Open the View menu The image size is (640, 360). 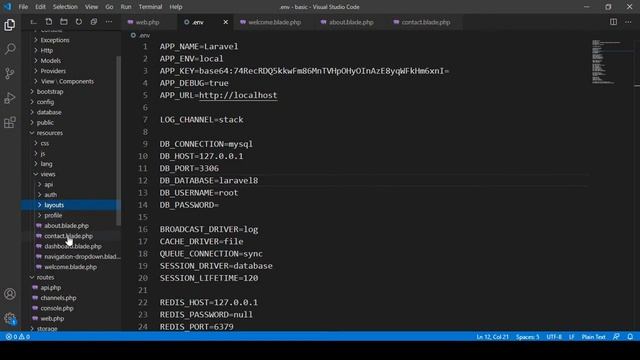click(x=91, y=7)
